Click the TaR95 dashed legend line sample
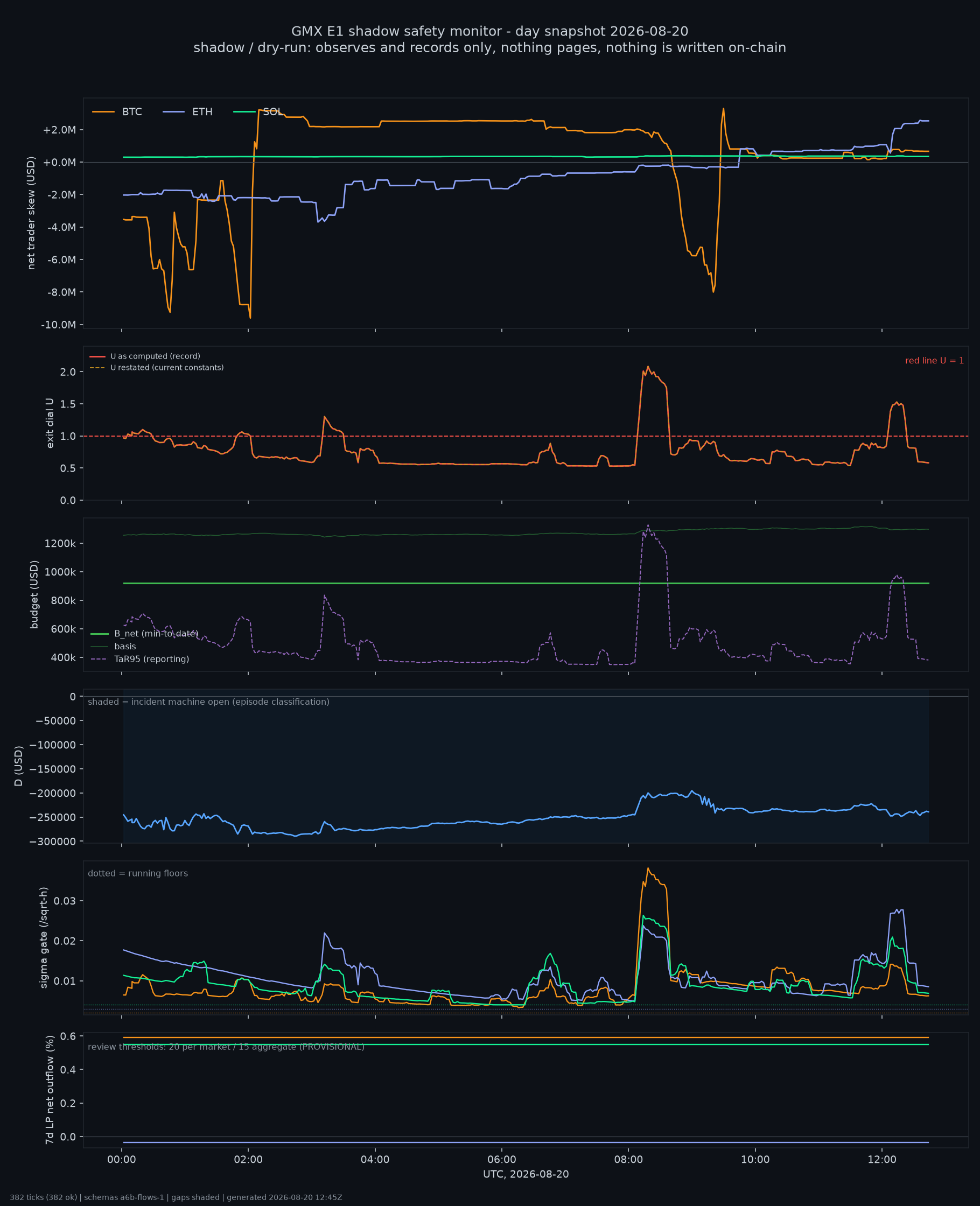This screenshot has width=980, height=1206. click(100, 659)
